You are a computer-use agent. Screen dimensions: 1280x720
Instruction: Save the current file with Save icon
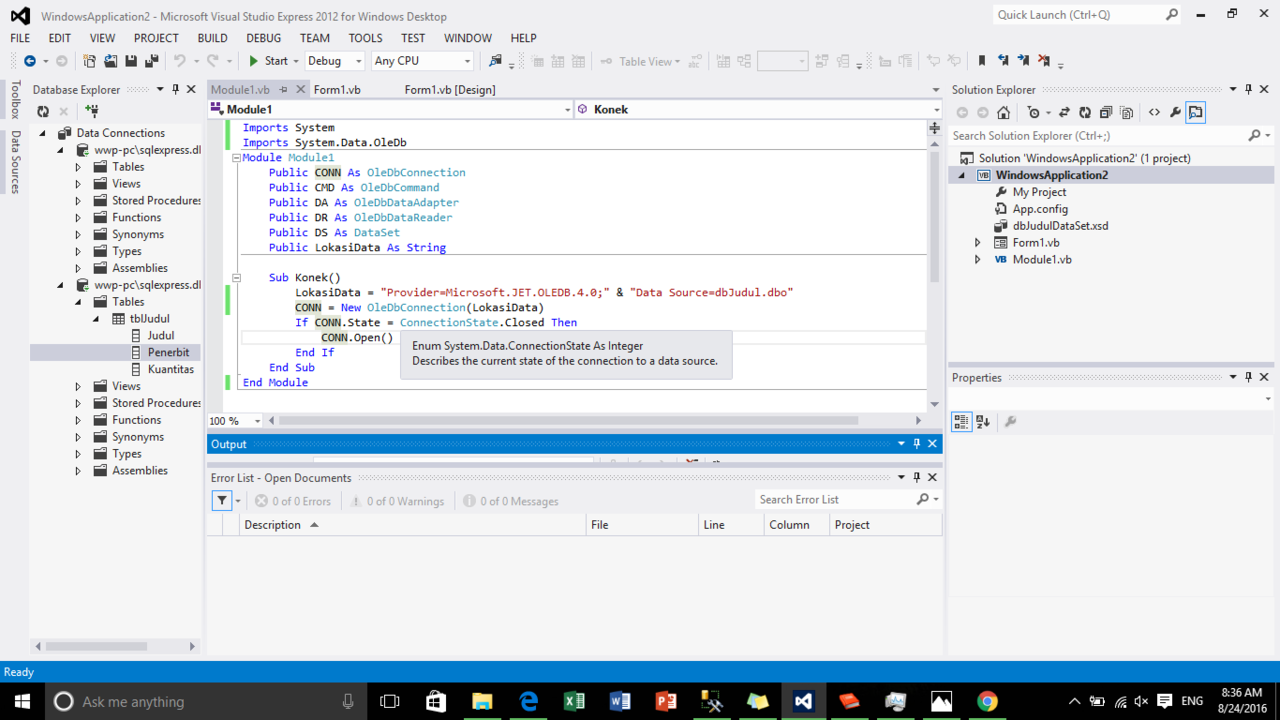point(131,61)
